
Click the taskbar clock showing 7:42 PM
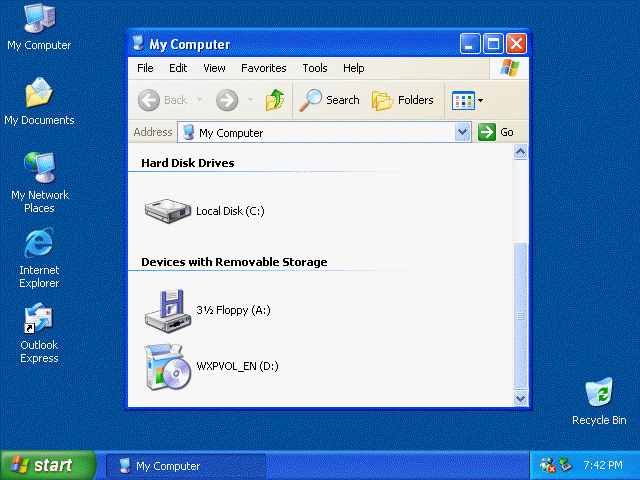[603, 465]
